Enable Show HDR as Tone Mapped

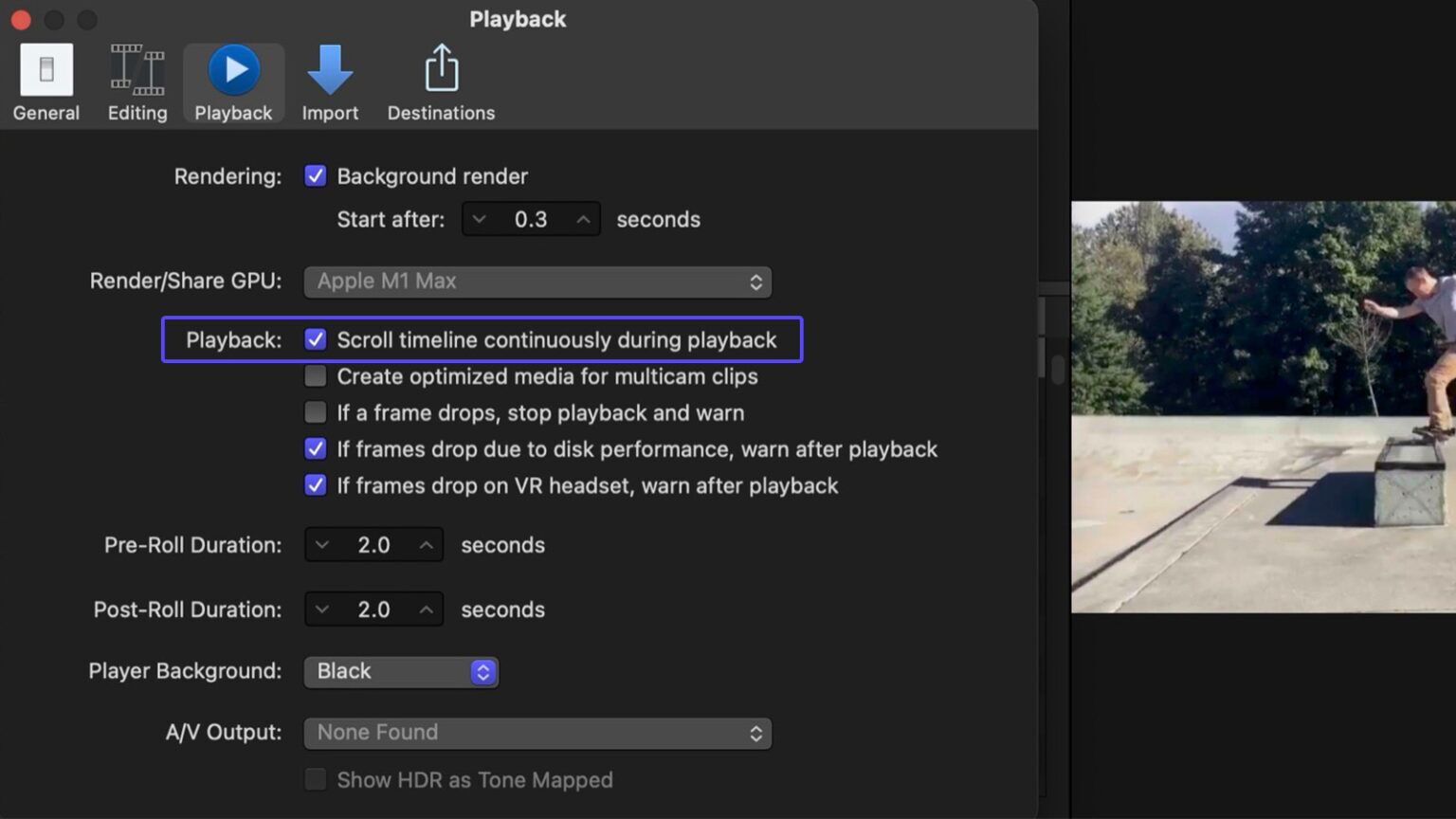tap(315, 779)
